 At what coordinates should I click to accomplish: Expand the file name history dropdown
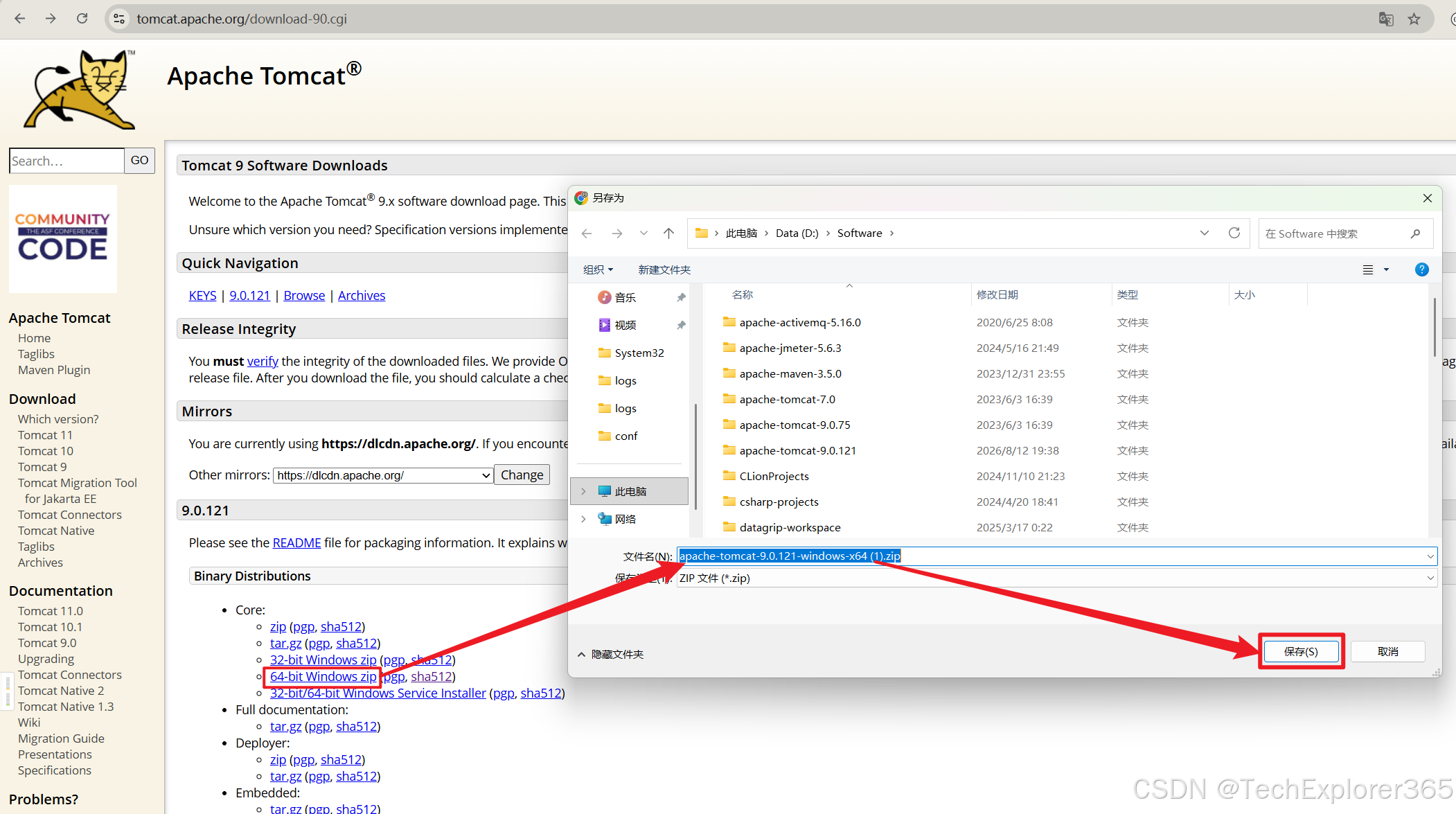pyautogui.click(x=1430, y=556)
